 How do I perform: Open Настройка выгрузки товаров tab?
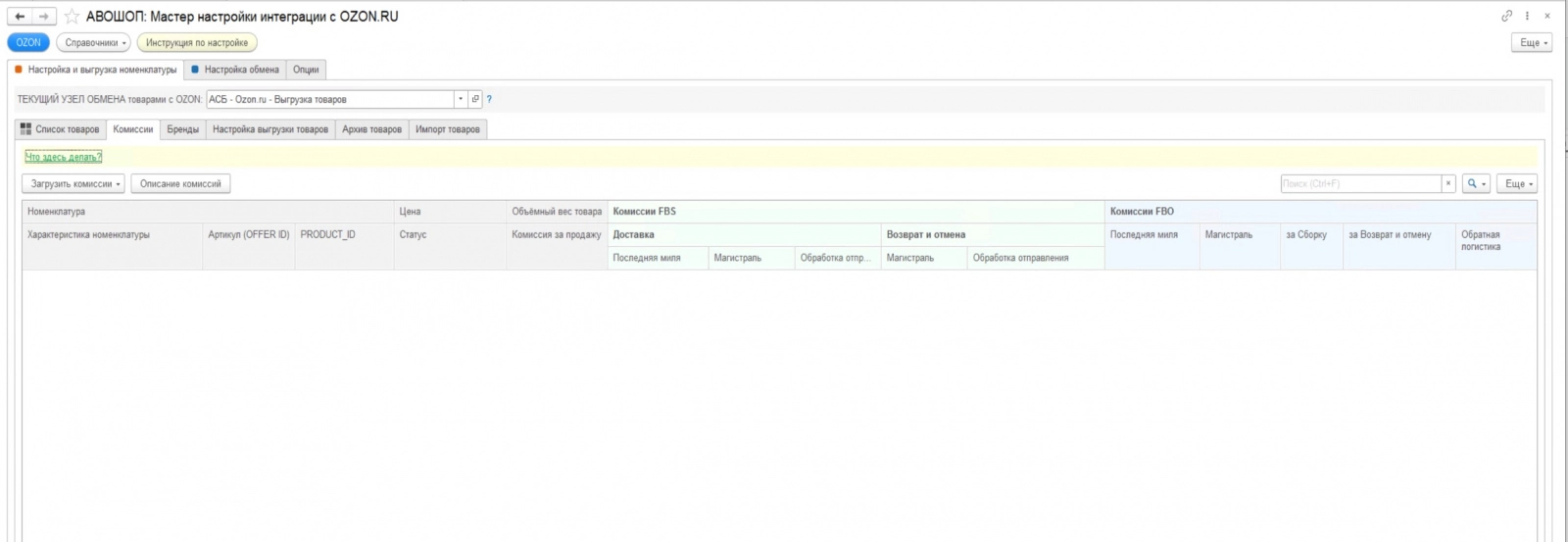point(270,129)
